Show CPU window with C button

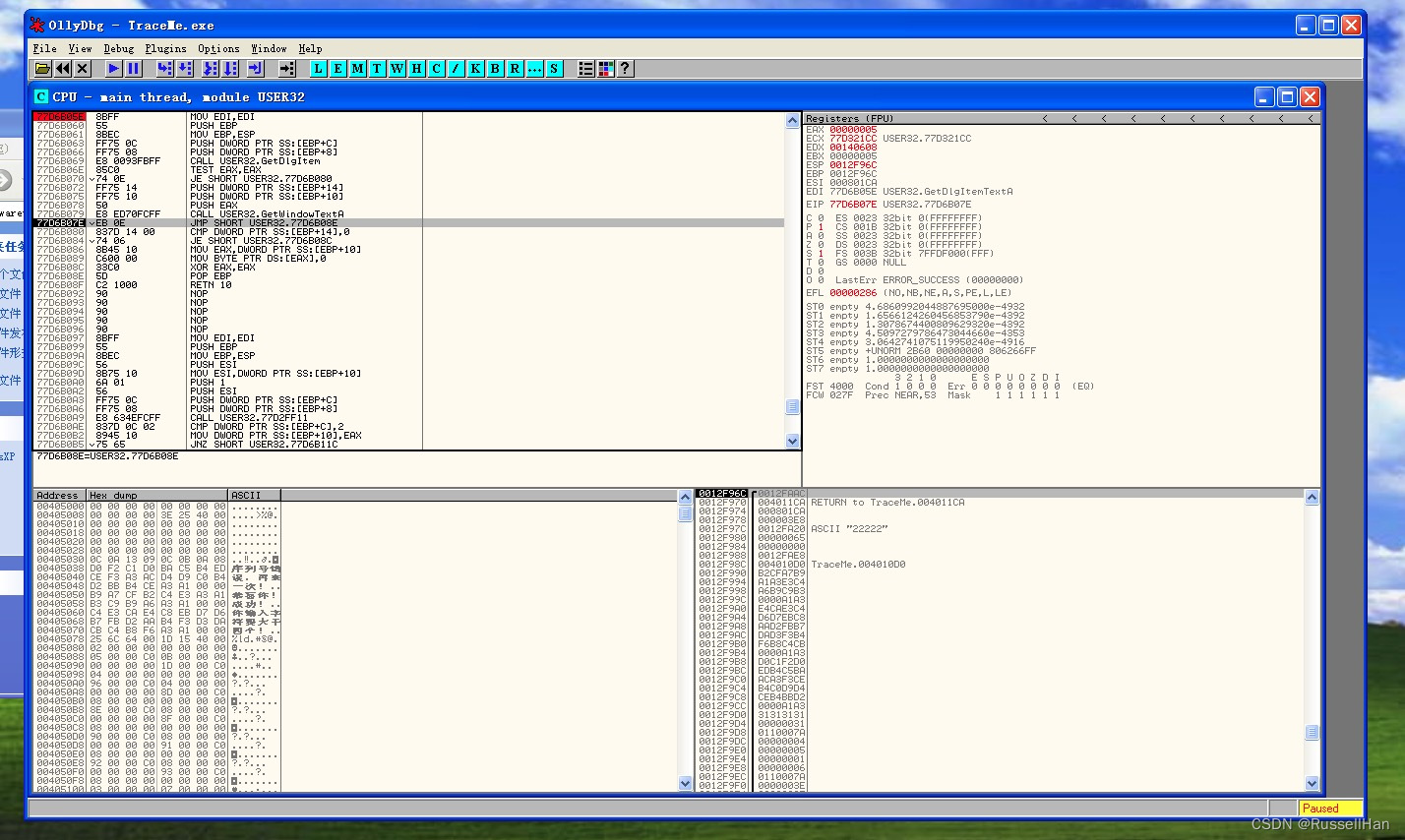pyautogui.click(x=436, y=69)
